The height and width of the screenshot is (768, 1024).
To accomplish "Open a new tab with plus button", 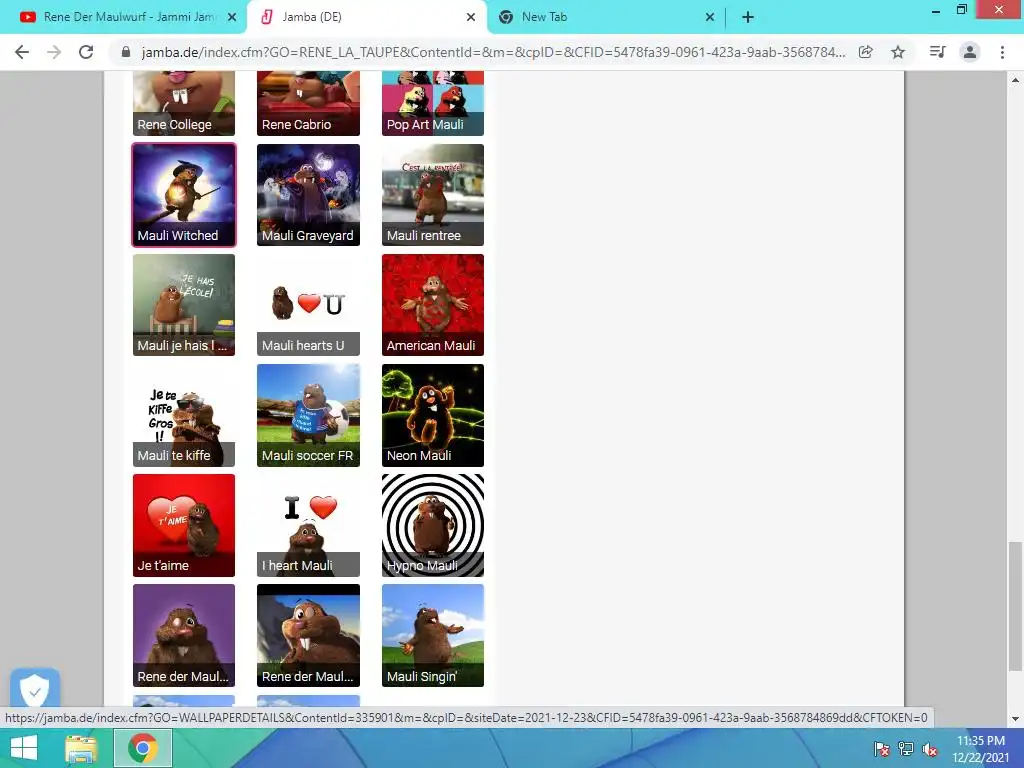I will point(748,18).
